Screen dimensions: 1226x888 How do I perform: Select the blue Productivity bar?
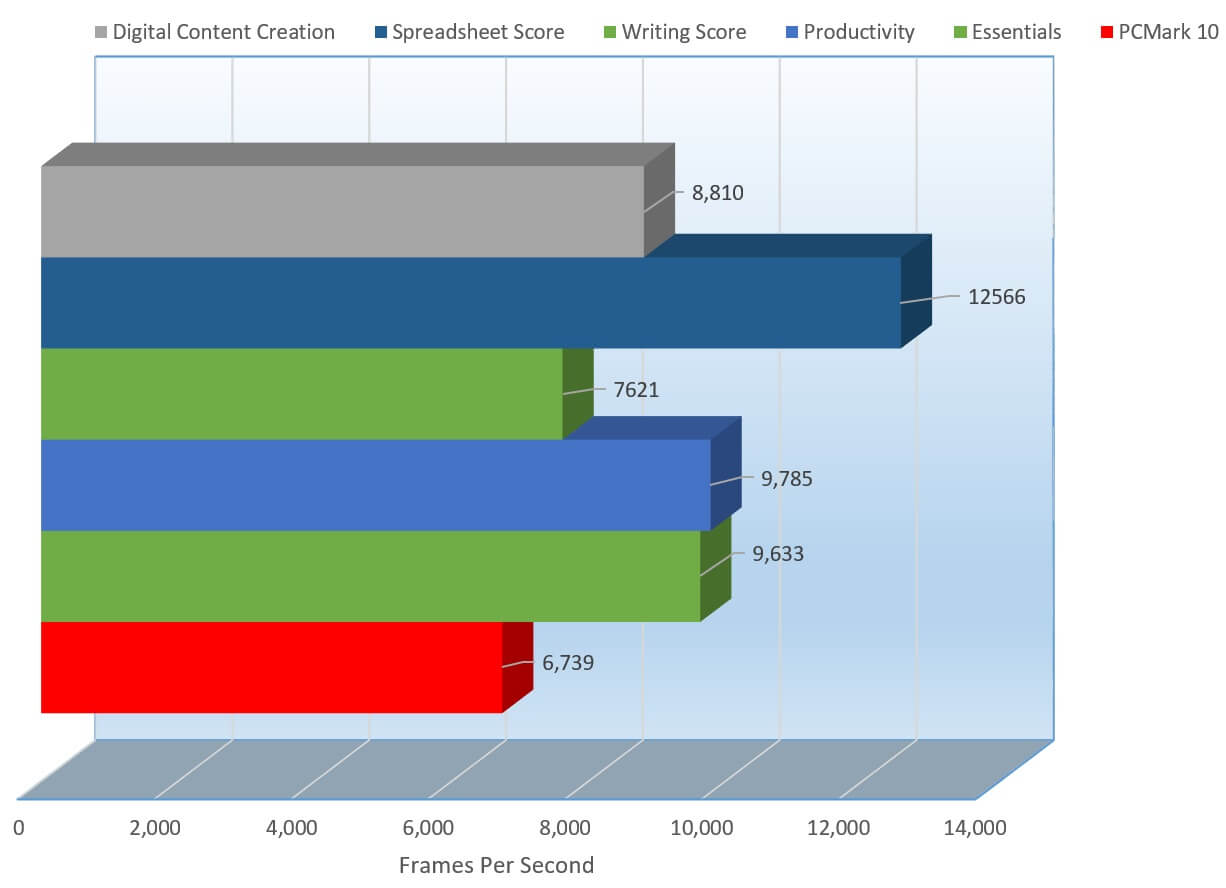click(375, 484)
